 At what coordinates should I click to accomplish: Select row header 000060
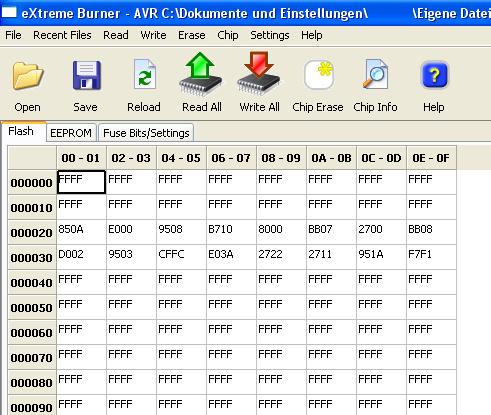tap(32, 332)
